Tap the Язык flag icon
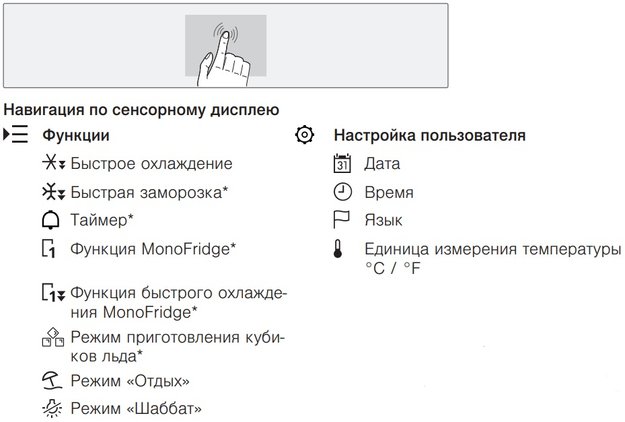The image size is (625, 422). 342,220
